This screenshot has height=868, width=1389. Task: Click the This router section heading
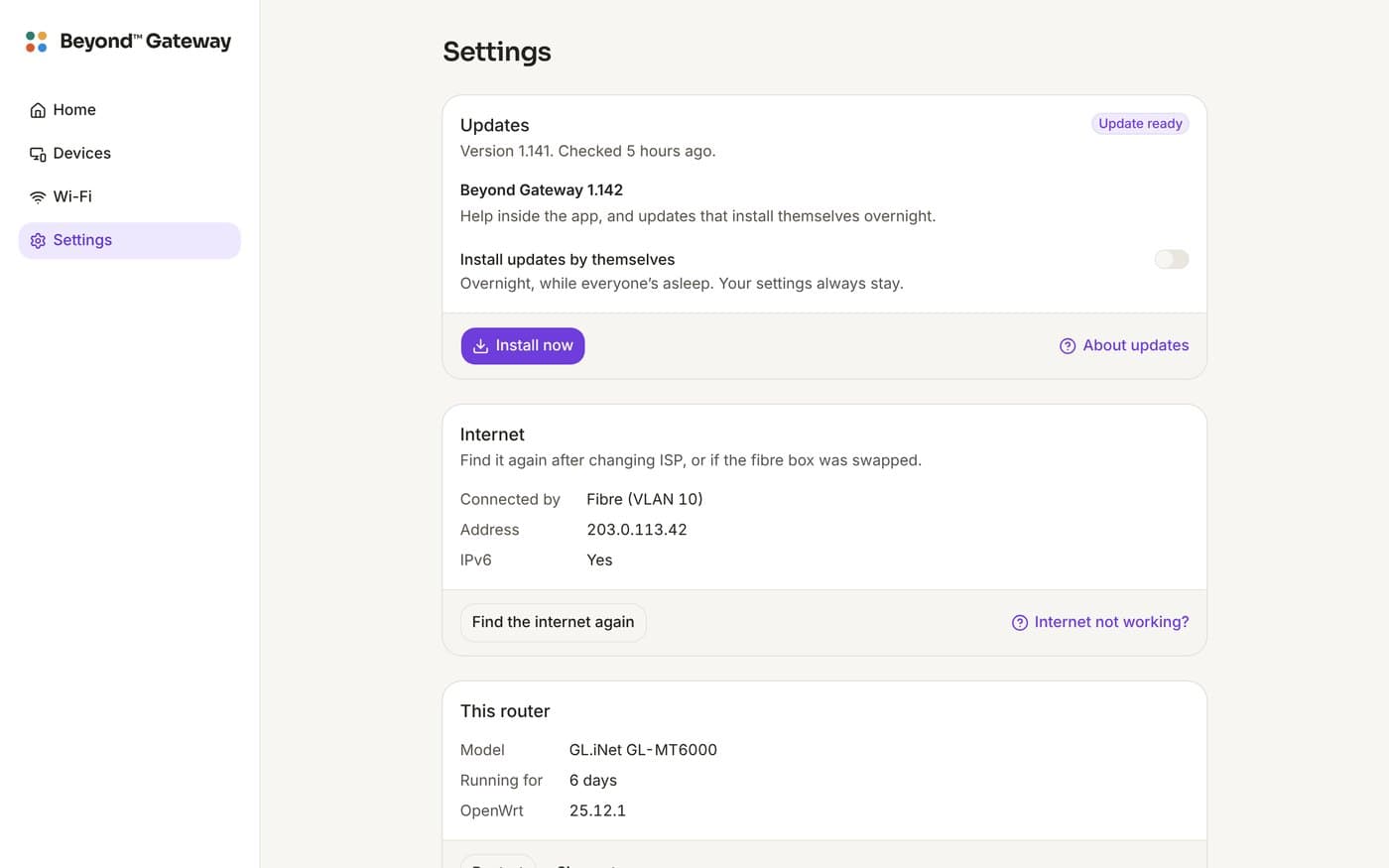505,711
